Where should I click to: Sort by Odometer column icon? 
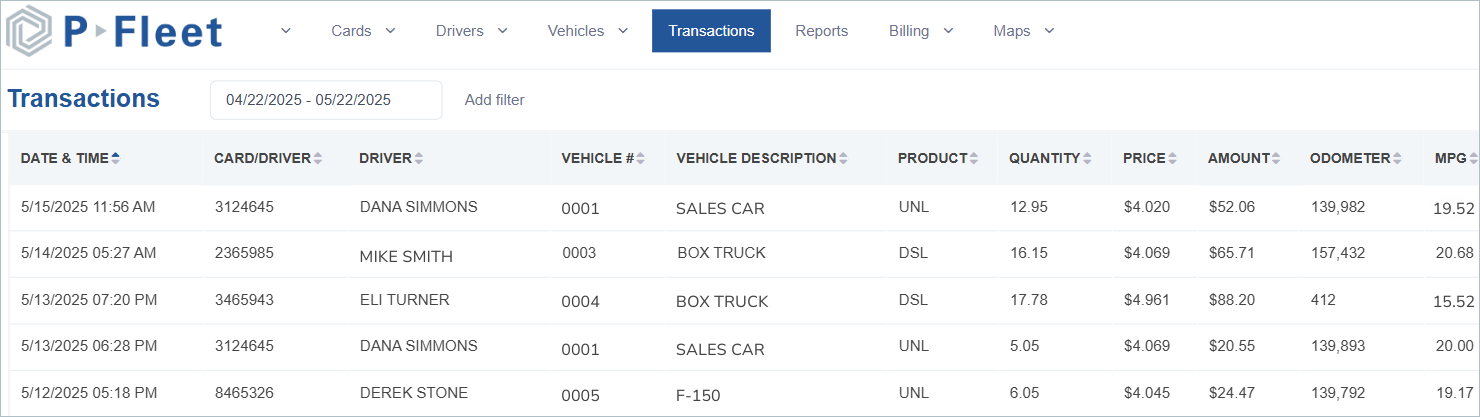(1397, 158)
